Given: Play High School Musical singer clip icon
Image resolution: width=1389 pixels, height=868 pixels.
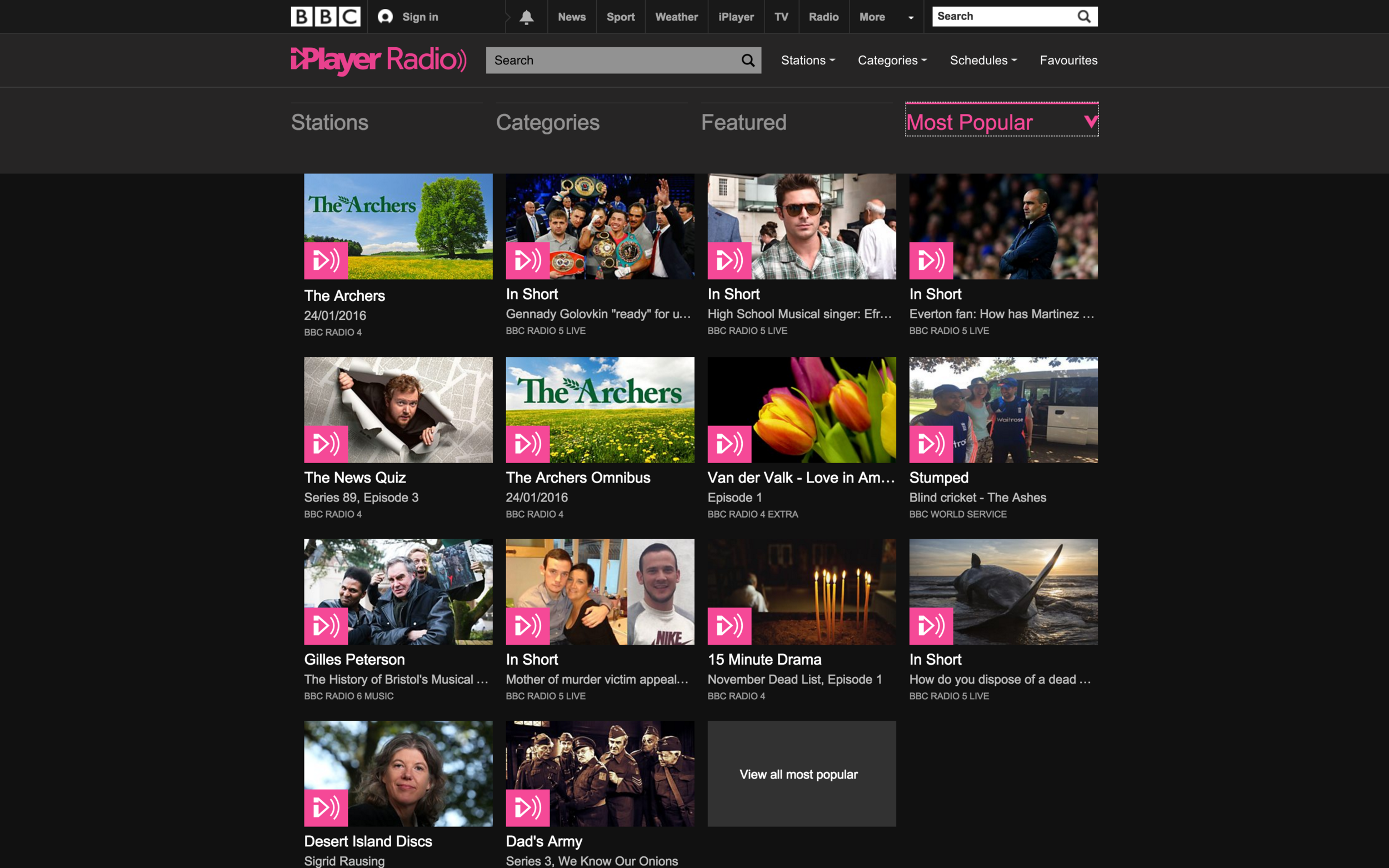Looking at the screenshot, I should (x=730, y=260).
